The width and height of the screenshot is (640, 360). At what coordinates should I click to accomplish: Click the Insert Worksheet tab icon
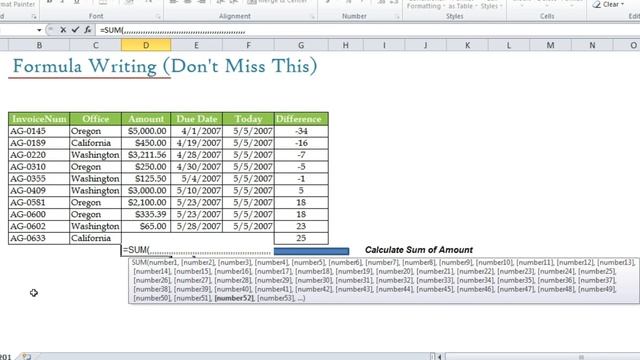pyautogui.click(x=26, y=357)
